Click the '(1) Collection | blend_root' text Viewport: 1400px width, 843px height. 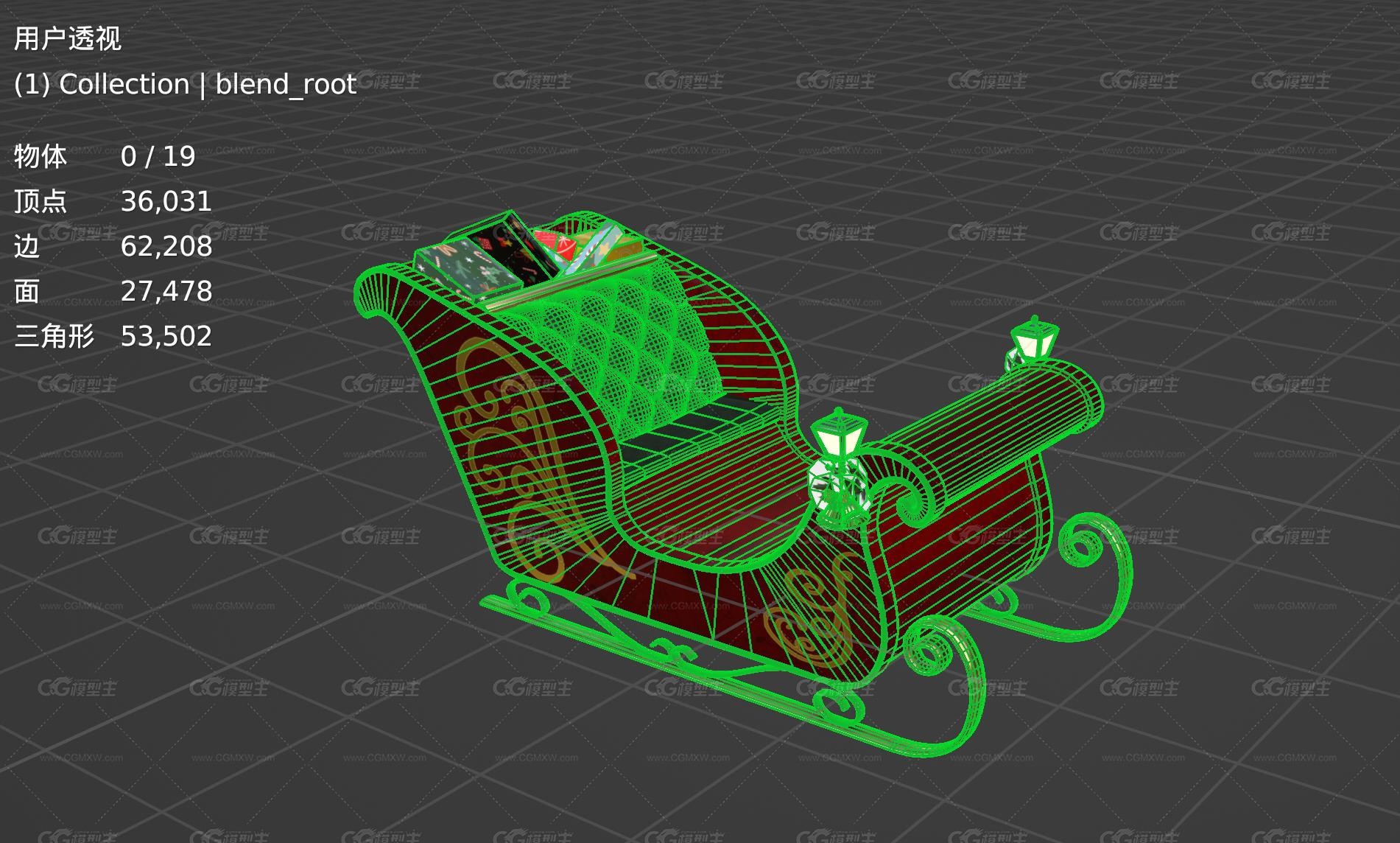(x=185, y=84)
